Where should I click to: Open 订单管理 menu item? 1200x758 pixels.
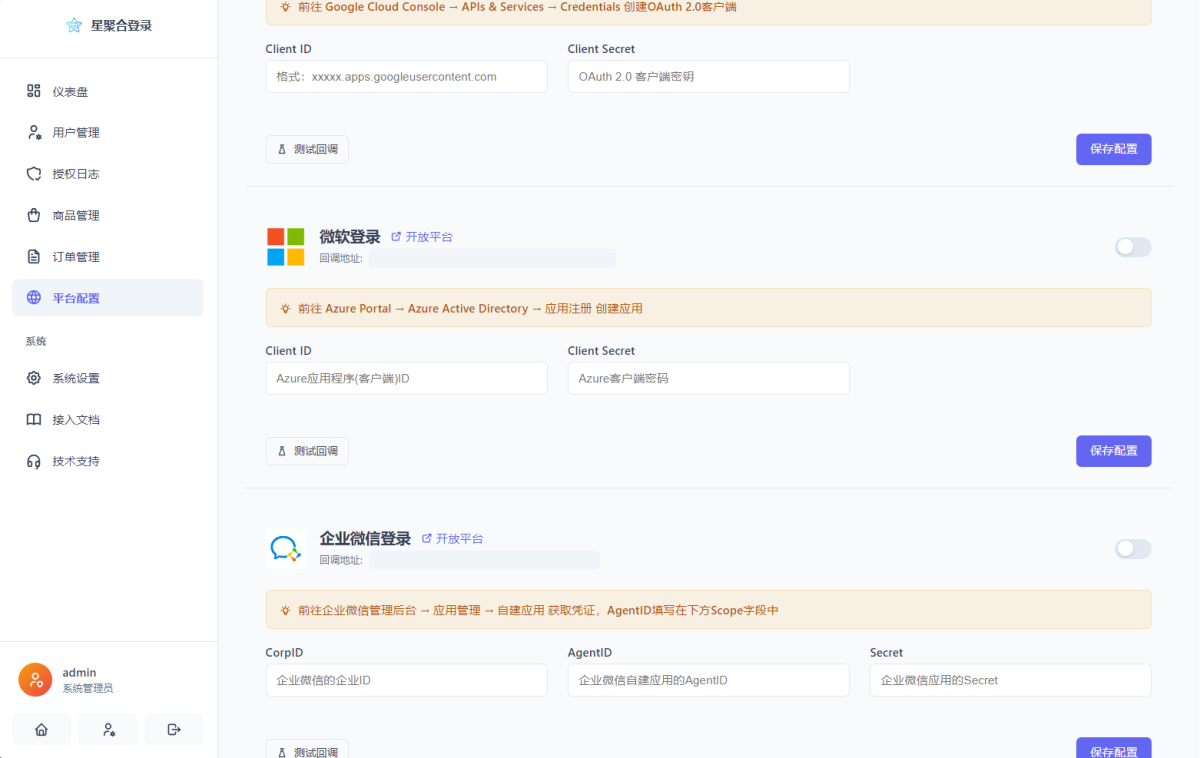click(108, 257)
